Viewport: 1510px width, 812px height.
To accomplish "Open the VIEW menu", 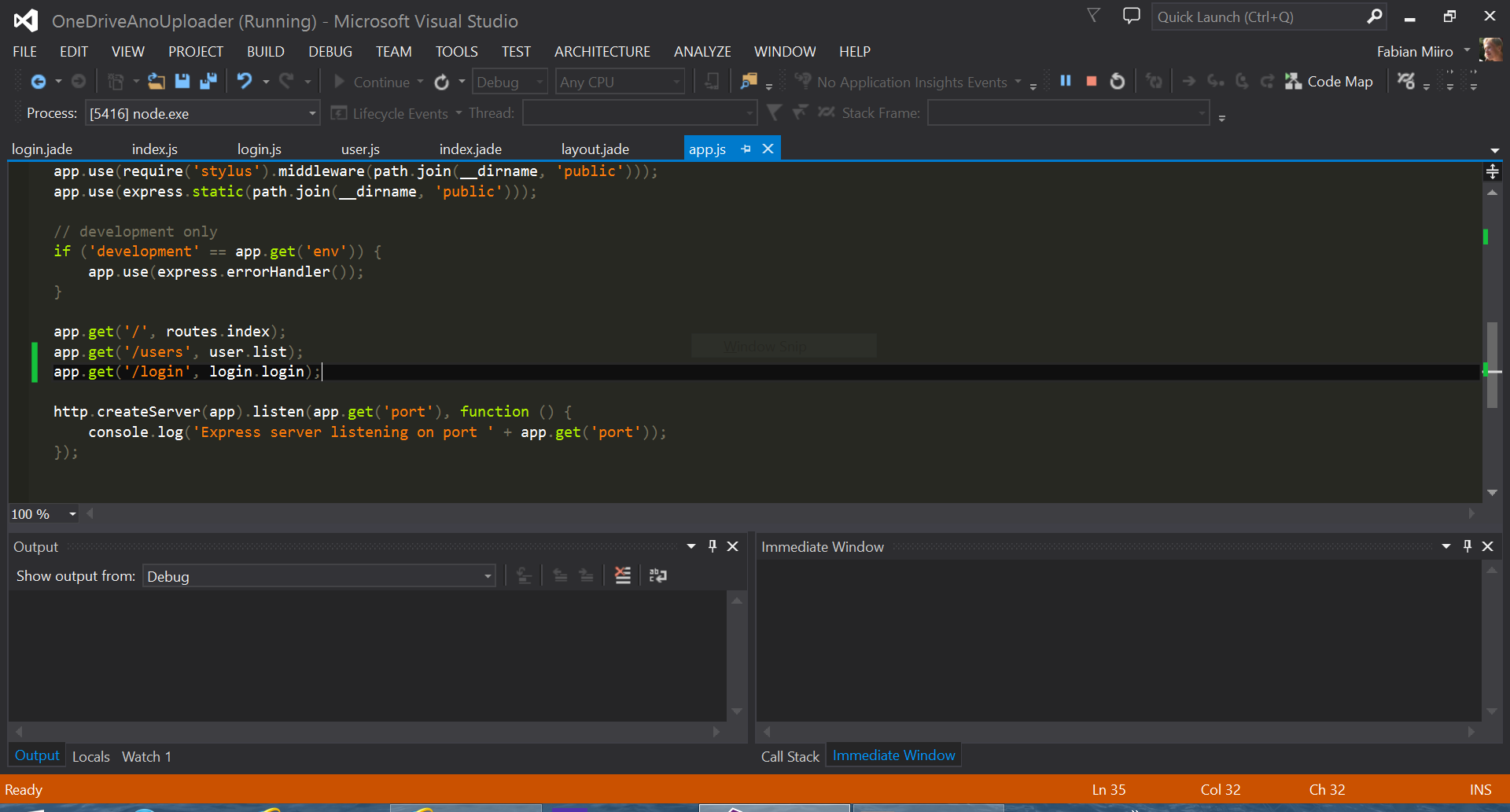I will click(127, 52).
